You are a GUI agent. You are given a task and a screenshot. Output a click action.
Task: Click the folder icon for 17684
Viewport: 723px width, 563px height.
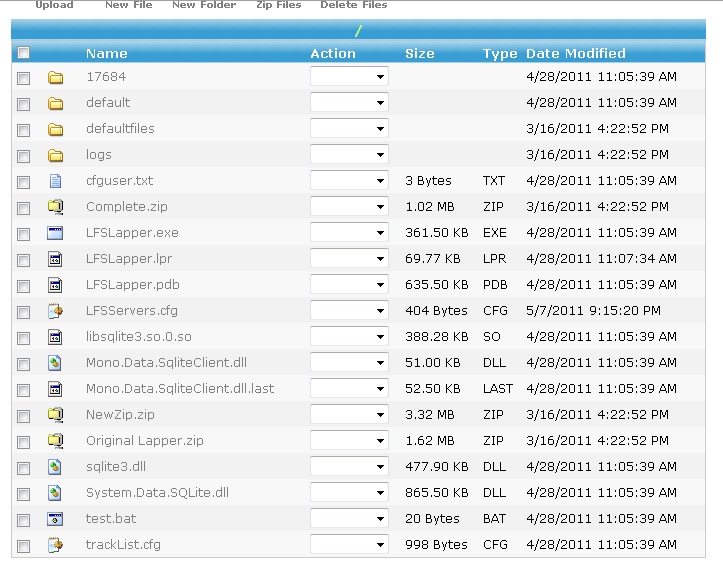click(x=55, y=77)
